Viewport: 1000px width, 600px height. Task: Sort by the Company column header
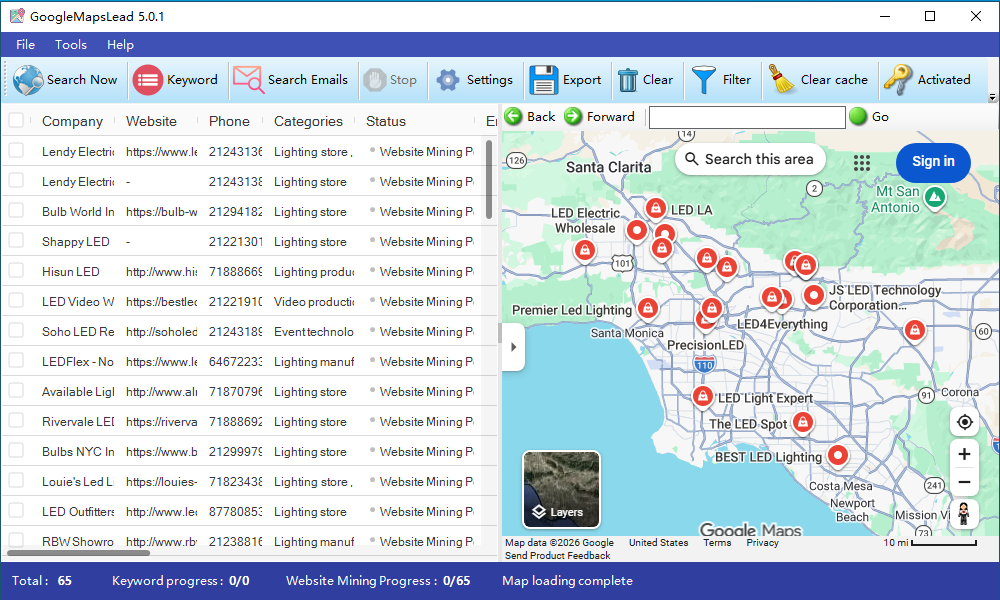point(72,121)
